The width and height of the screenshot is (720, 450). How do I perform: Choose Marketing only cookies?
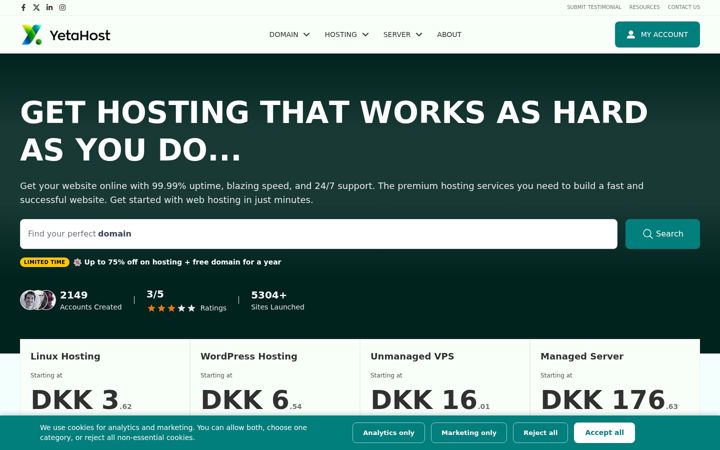(x=469, y=433)
